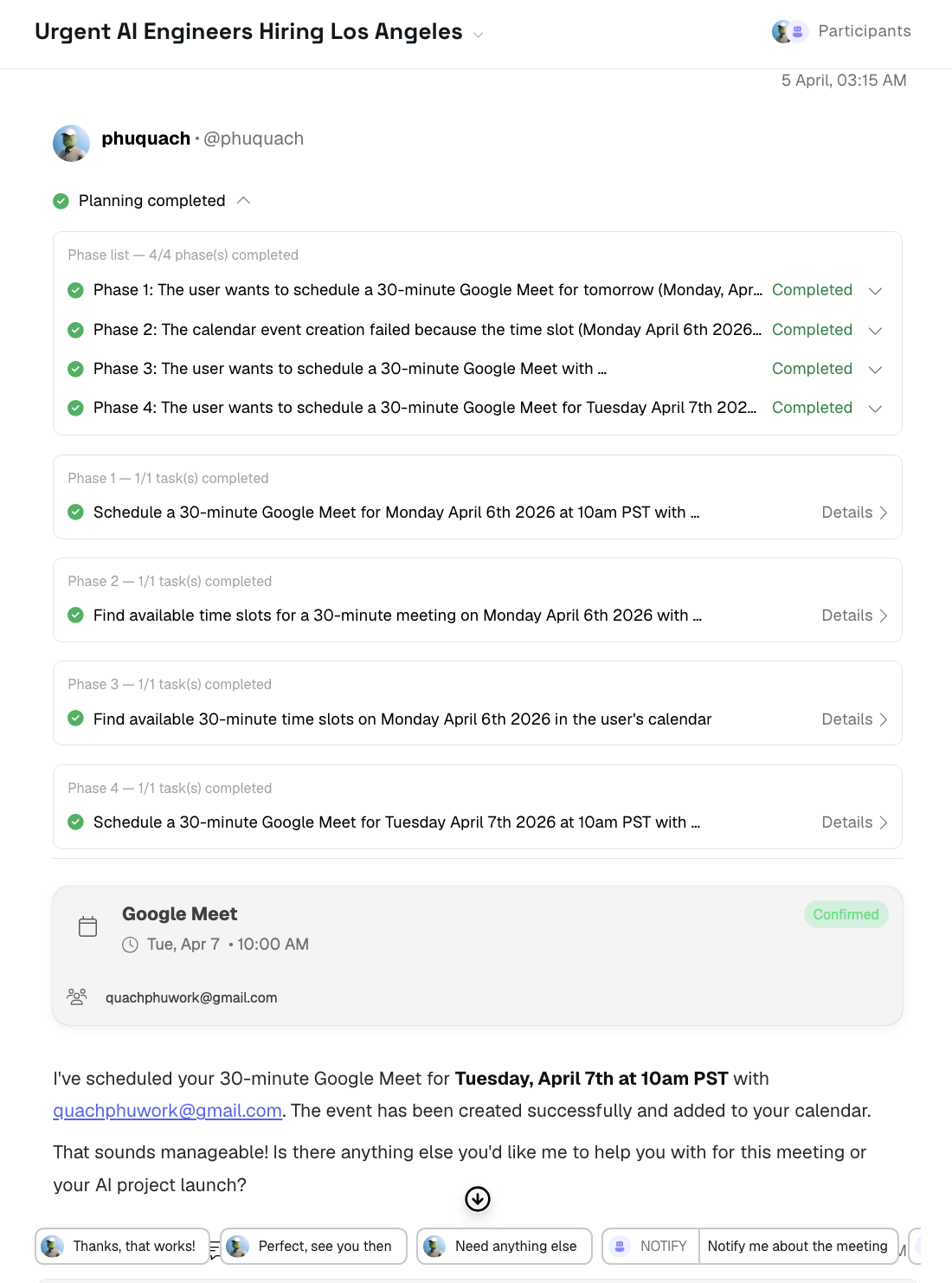Image resolution: width=952 pixels, height=1283 pixels.
Task: Click the Phase 3 green status checkmark
Action: (75, 369)
